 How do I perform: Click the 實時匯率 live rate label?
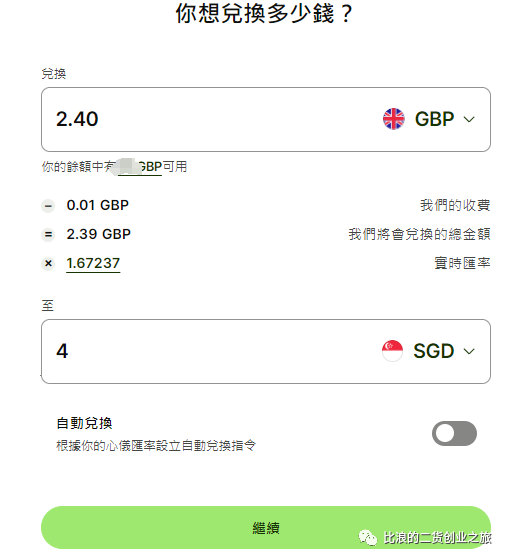[x=462, y=263]
